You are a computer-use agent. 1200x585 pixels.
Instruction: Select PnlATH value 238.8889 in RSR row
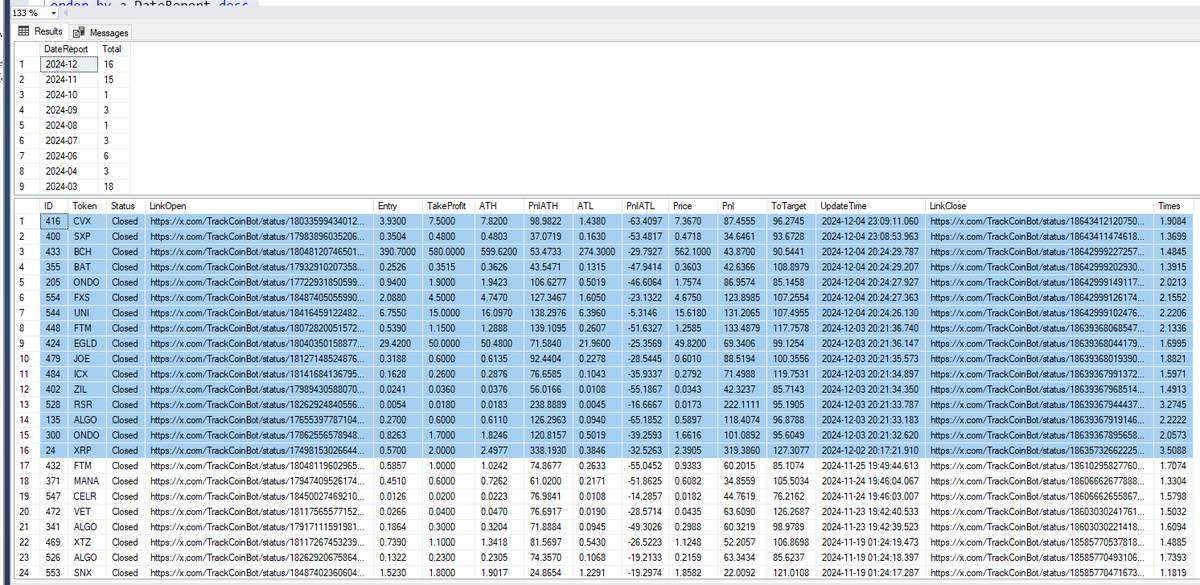click(x=549, y=403)
